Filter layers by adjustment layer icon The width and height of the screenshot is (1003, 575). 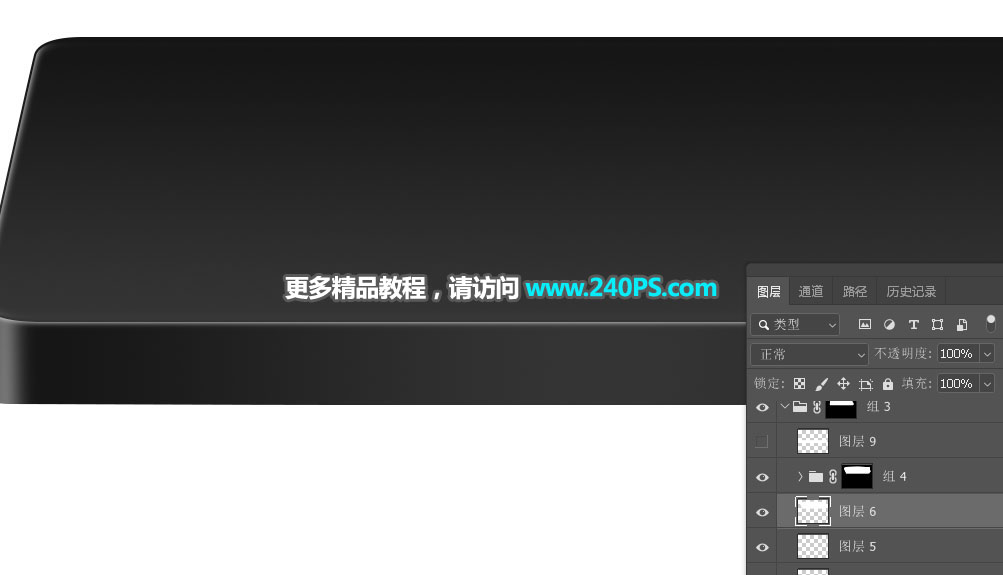tap(889, 325)
